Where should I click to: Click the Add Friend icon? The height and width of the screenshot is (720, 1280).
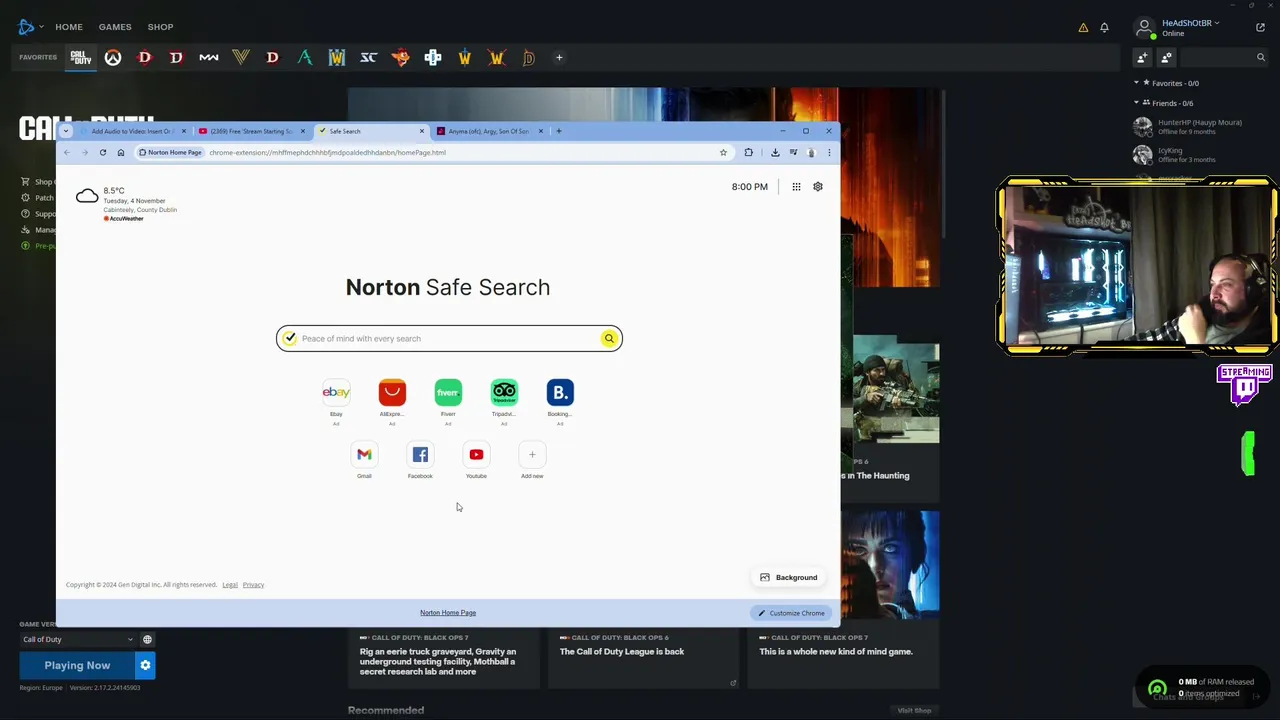pyautogui.click(x=1142, y=58)
